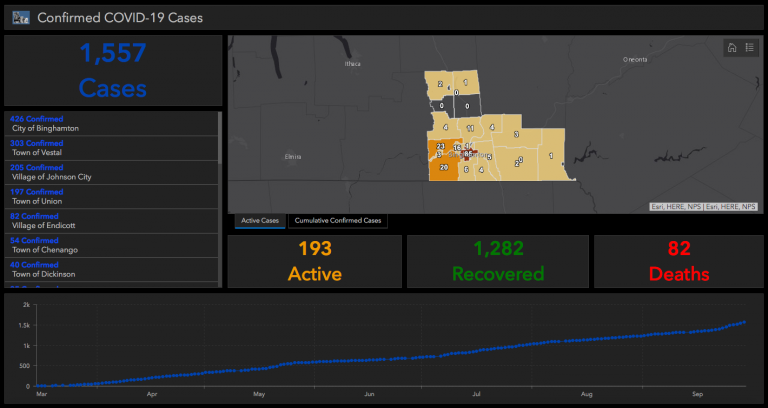Image resolution: width=768 pixels, height=408 pixels.
Task: Click the 82 Deaths indicator panel
Action: coord(677,261)
